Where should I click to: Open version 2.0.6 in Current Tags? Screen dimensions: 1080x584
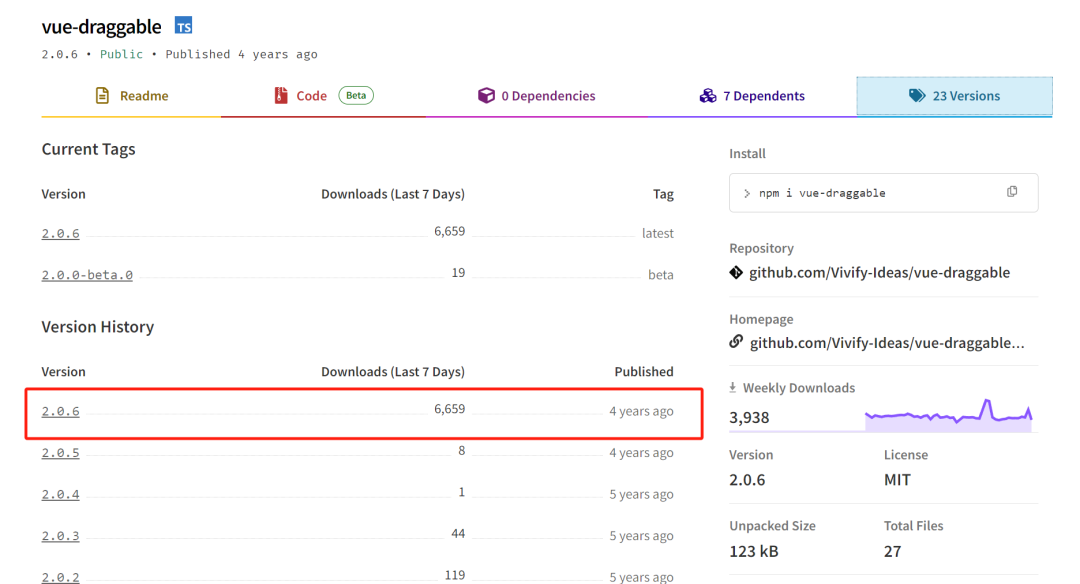point(60,234)
